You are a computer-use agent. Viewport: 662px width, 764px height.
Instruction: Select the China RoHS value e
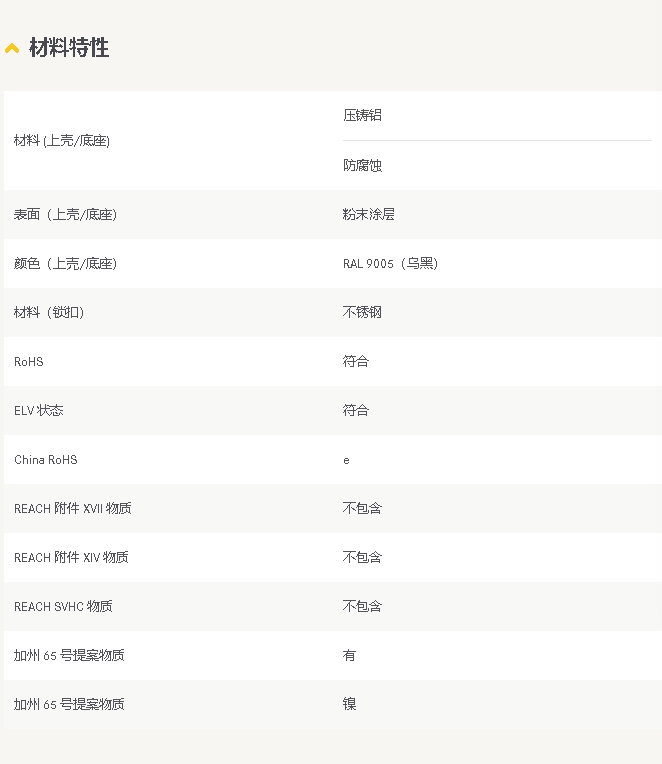(x=346, y=460)
